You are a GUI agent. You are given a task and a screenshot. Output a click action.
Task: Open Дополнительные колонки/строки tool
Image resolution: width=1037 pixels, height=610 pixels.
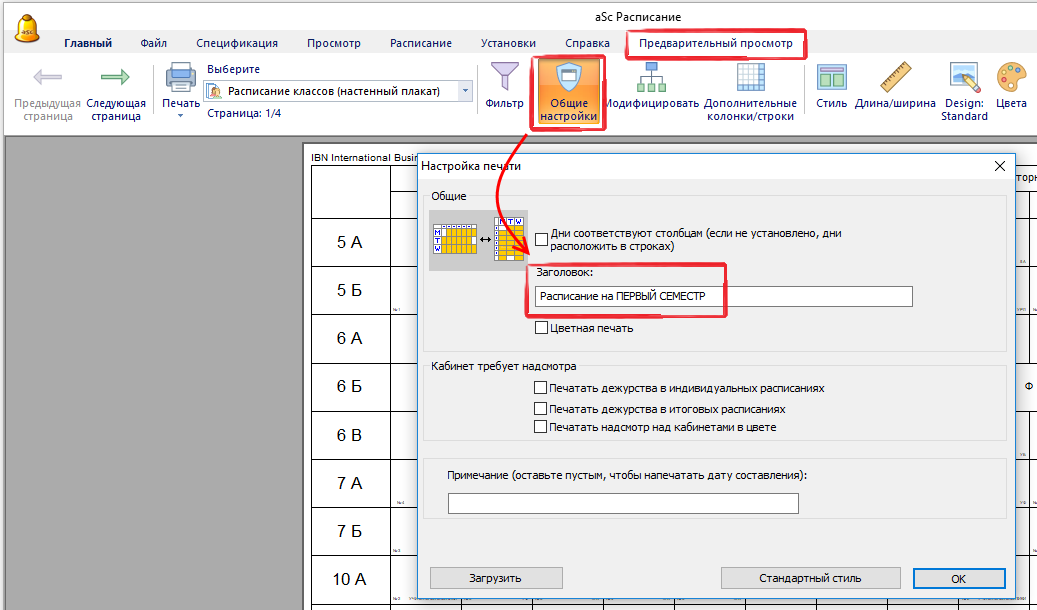point(750,78)
